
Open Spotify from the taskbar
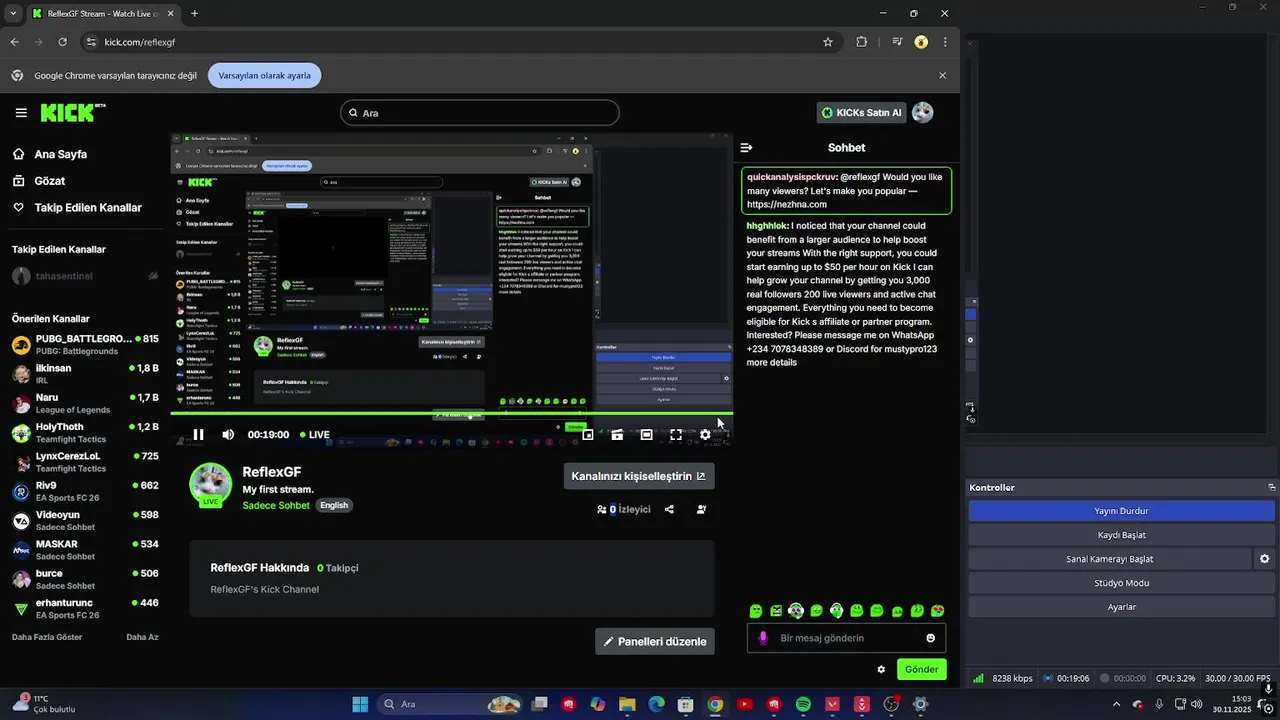tap(803, 704)
